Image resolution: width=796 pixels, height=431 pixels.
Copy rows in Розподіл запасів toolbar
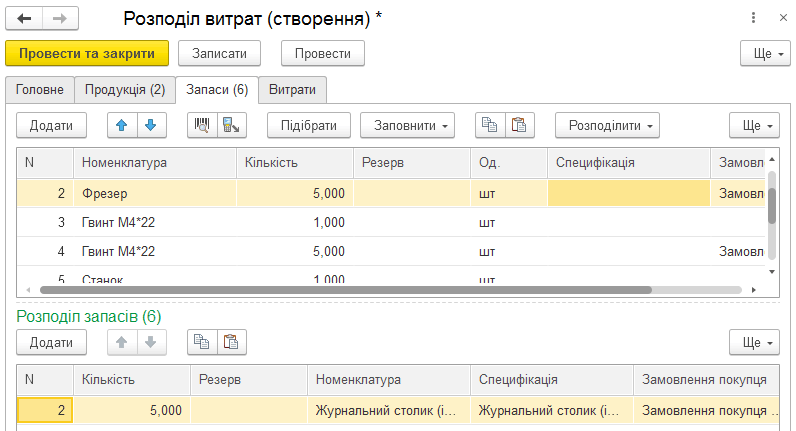(202, 343)
